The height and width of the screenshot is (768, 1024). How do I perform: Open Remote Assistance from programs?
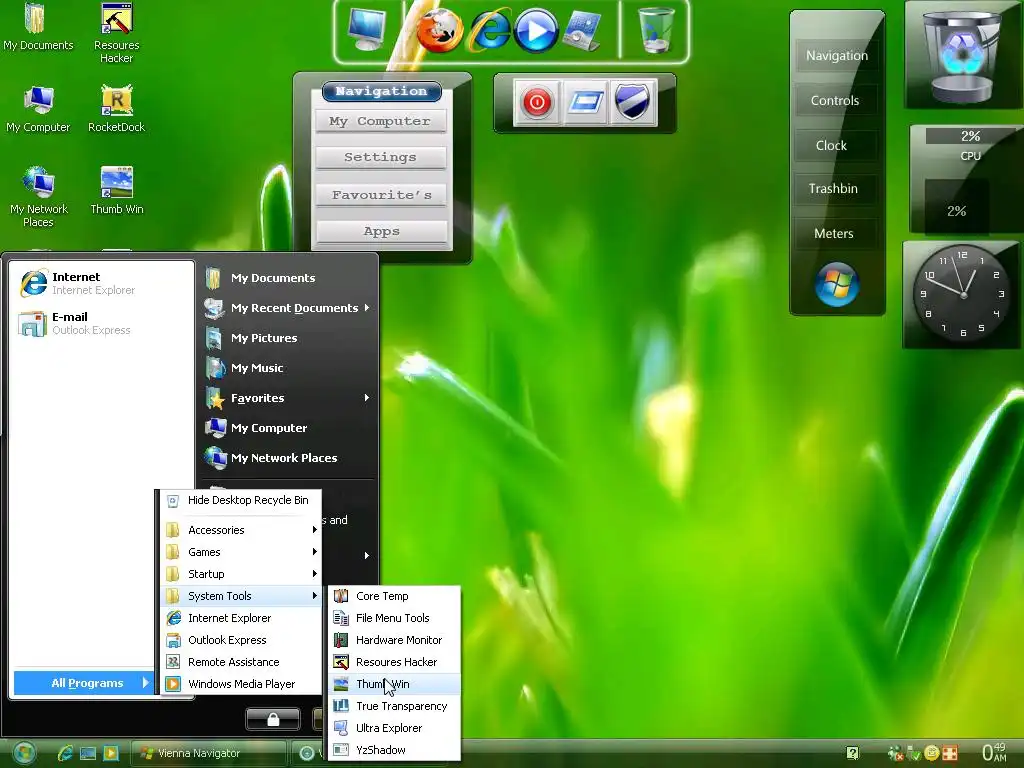(241, 662)
